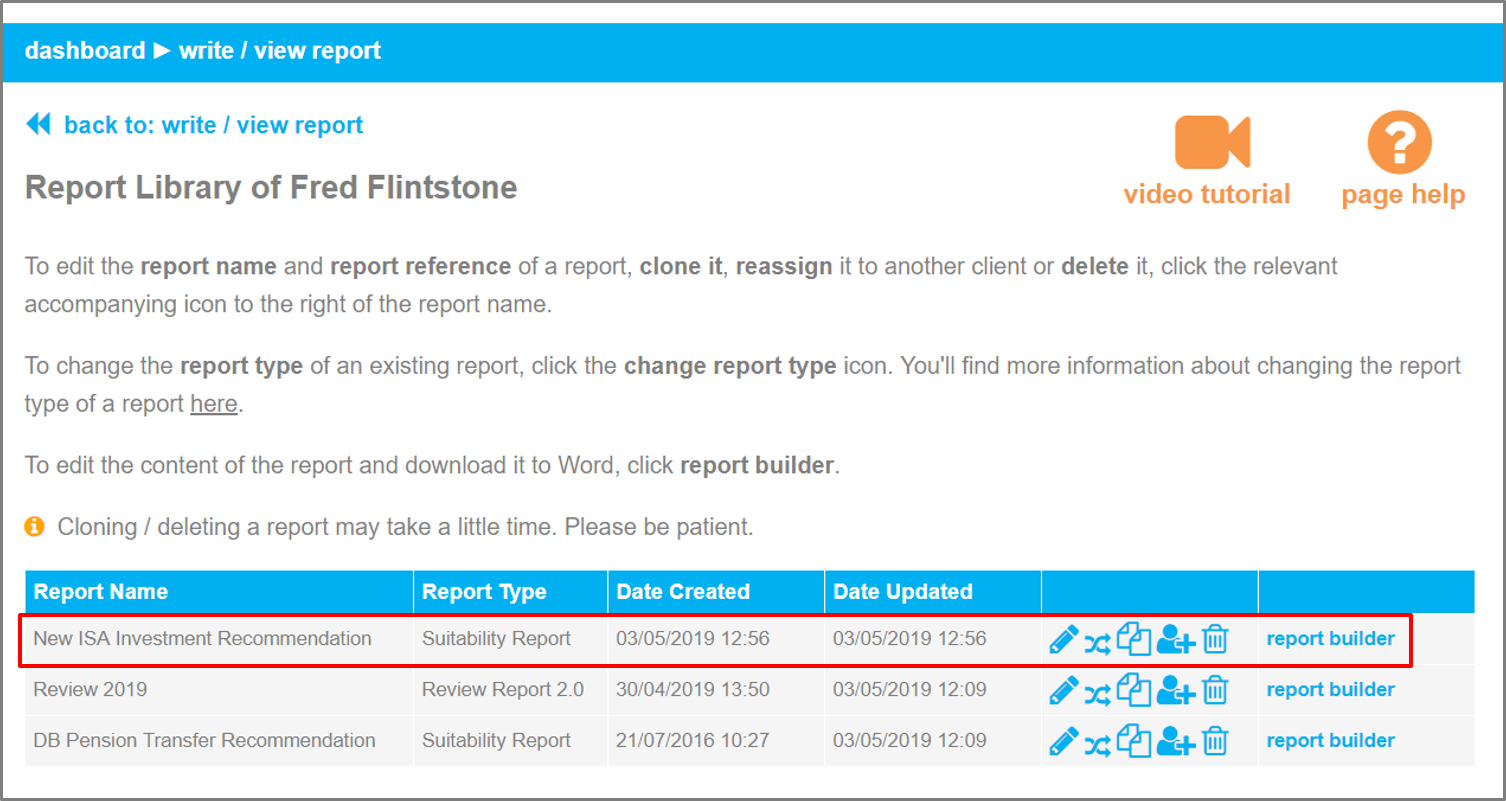This screenshot has height=801, width=1506.
Task: Reassign "DB Pension Transfer Recommendation" using the person icon
Action: click(1176, 740)
